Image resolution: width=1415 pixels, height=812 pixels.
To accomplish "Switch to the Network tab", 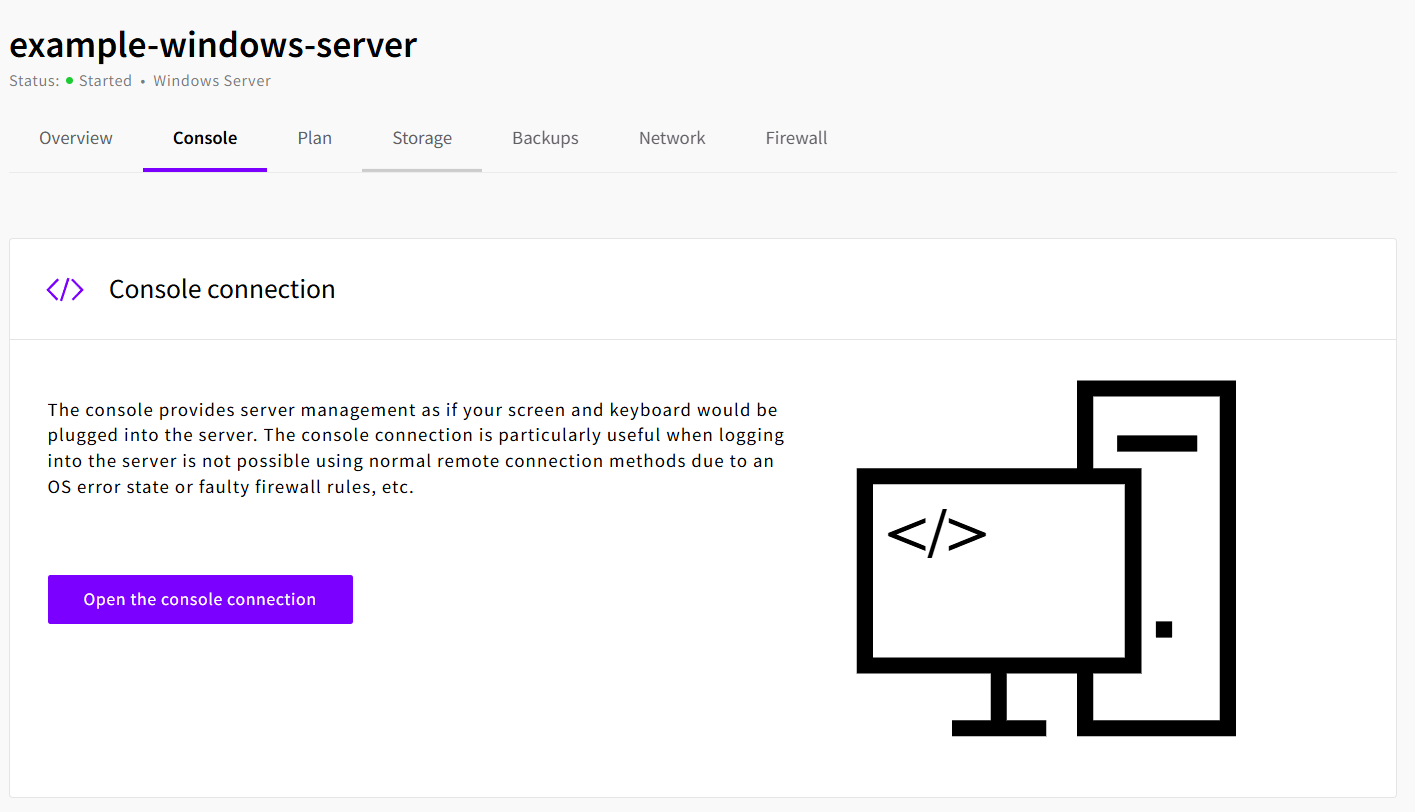I will pyautogui.click(x=672, y=138).
